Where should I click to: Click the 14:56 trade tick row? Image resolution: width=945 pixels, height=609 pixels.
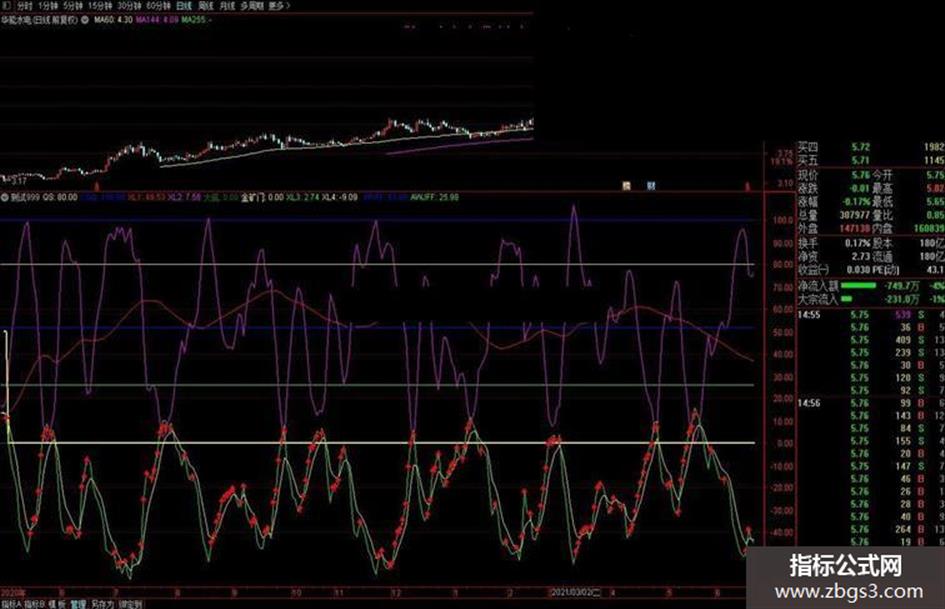[871, 403]
